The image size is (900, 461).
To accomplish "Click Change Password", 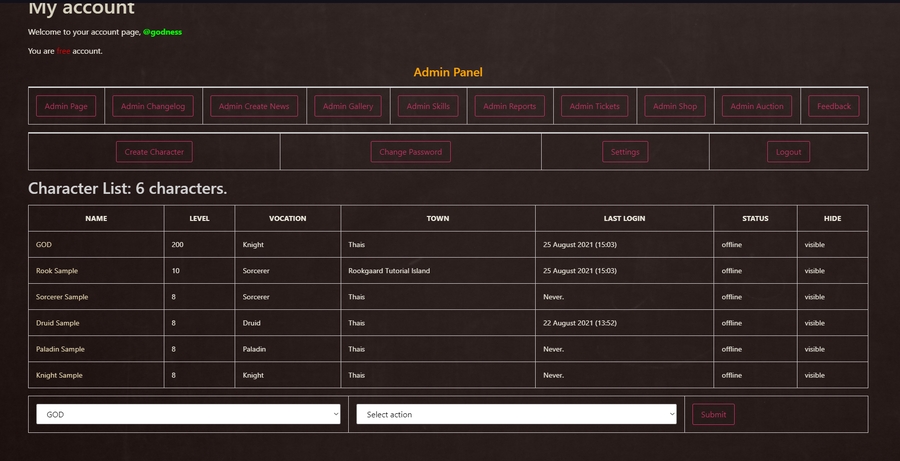I will coord(410,152).
